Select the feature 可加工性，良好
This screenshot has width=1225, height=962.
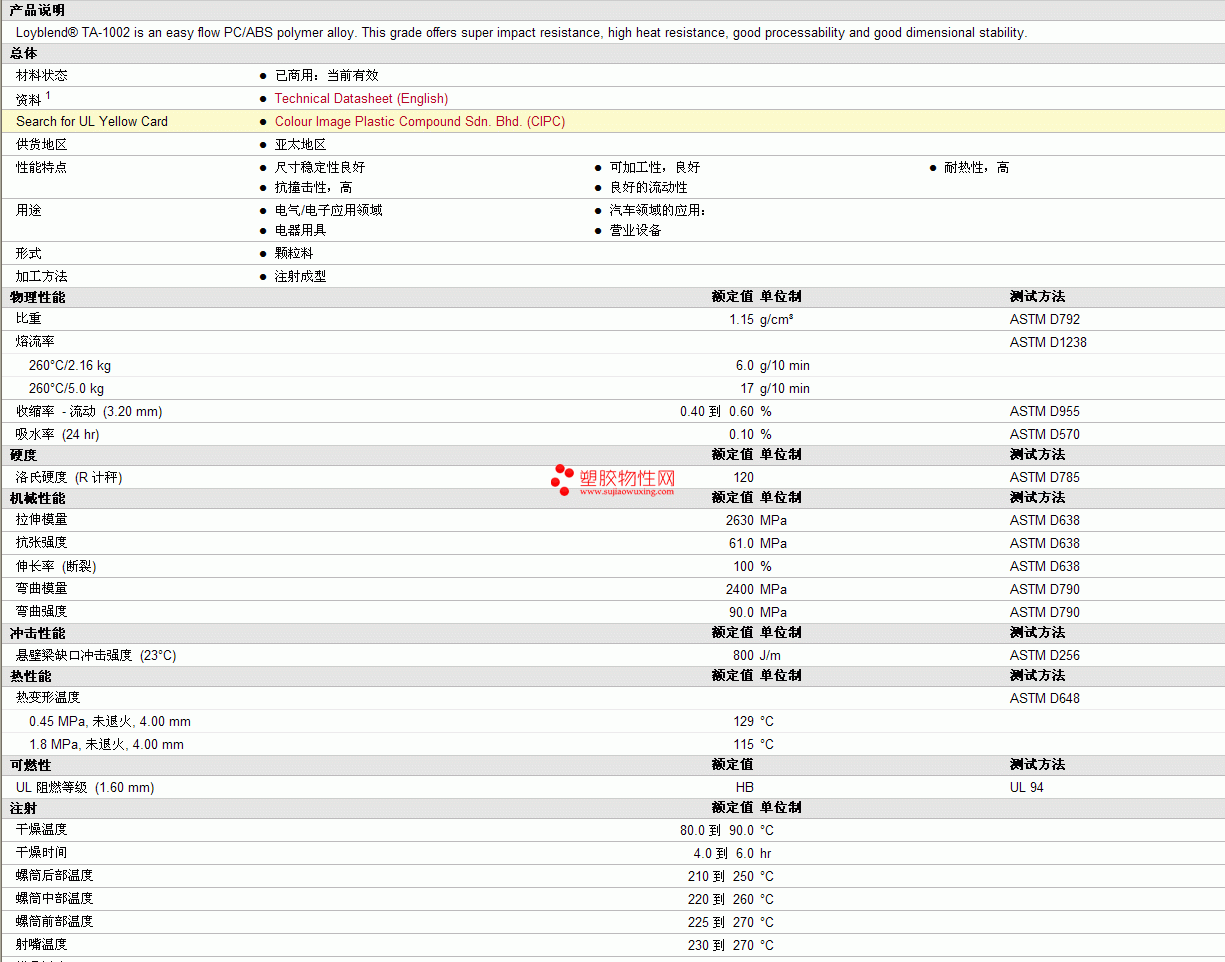pyautogui.click(x=655, y=167)
